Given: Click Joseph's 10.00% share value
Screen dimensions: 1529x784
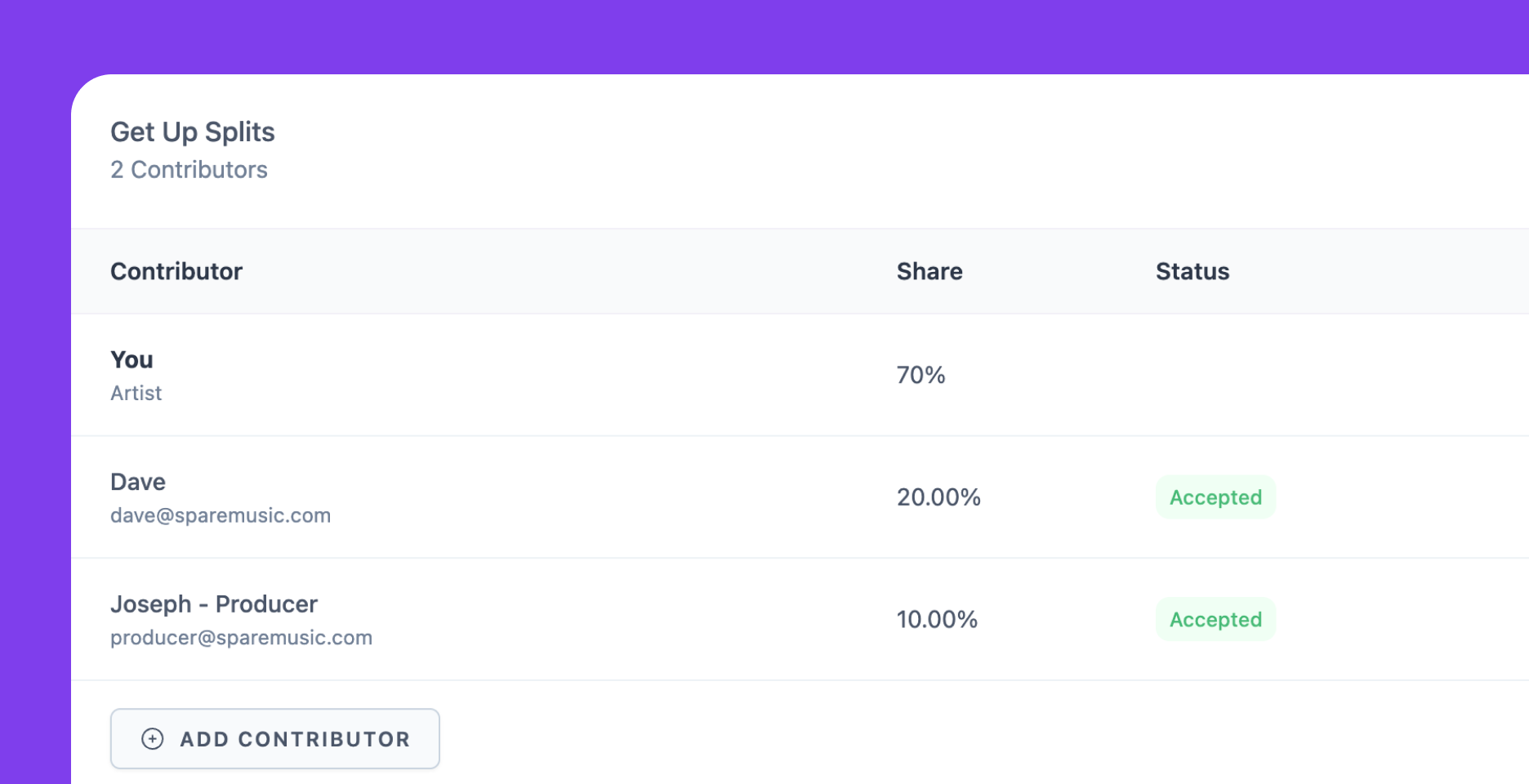Looking at the screenshot, I should [937, 620].
